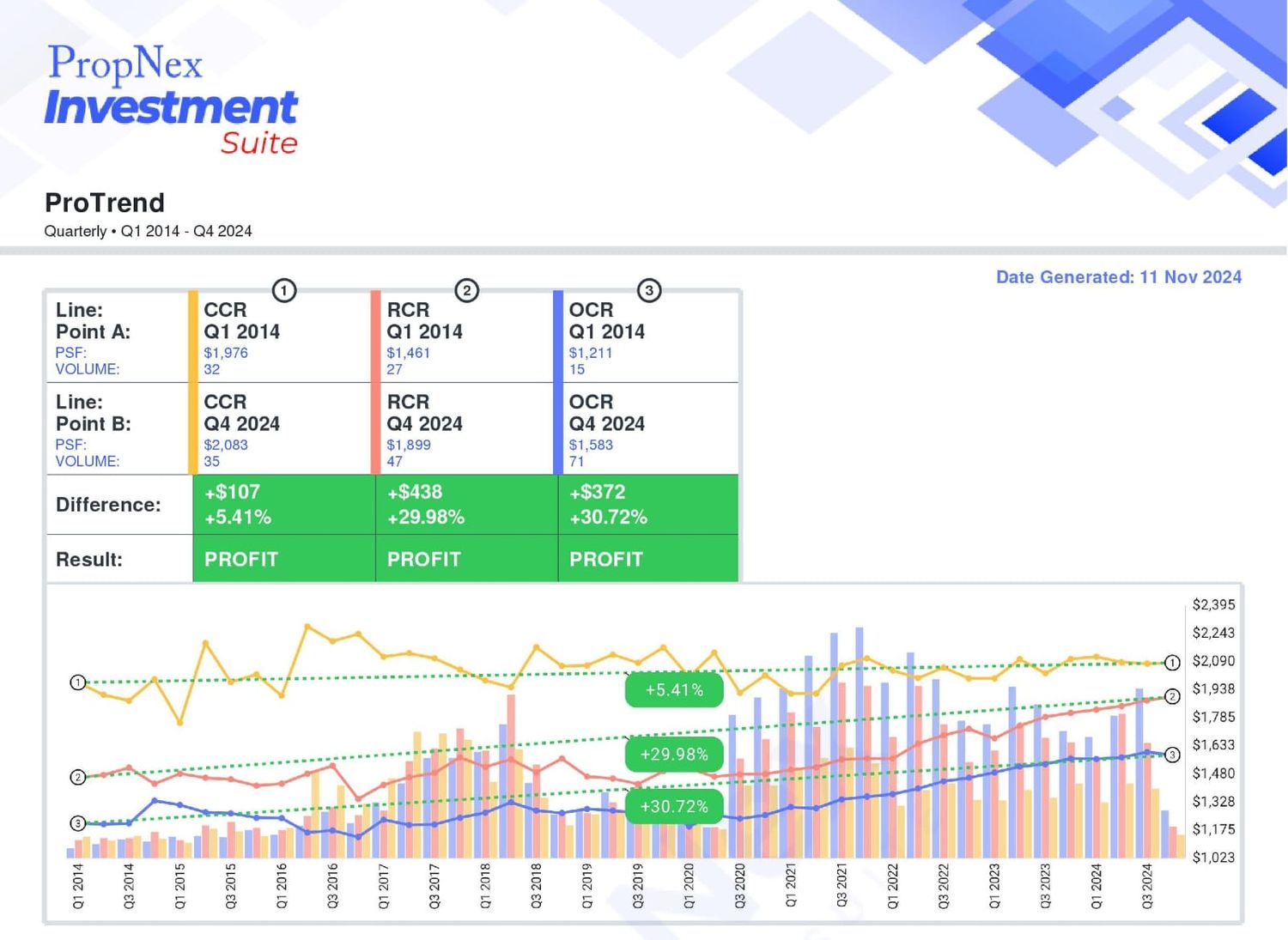Viewport: 1288px width, 940px height.
Task: Click the PropNex Investment Suite logo
Action: pos(171,100)
